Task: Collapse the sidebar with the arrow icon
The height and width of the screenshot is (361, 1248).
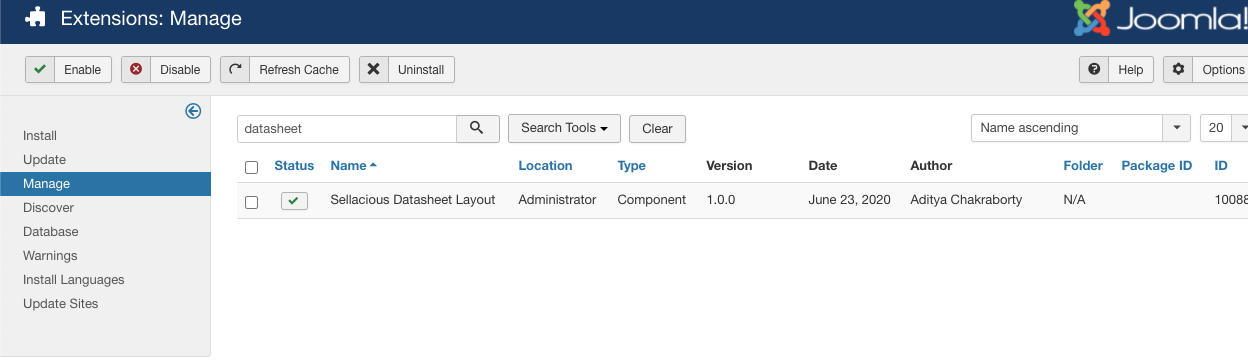Action: 194,112
